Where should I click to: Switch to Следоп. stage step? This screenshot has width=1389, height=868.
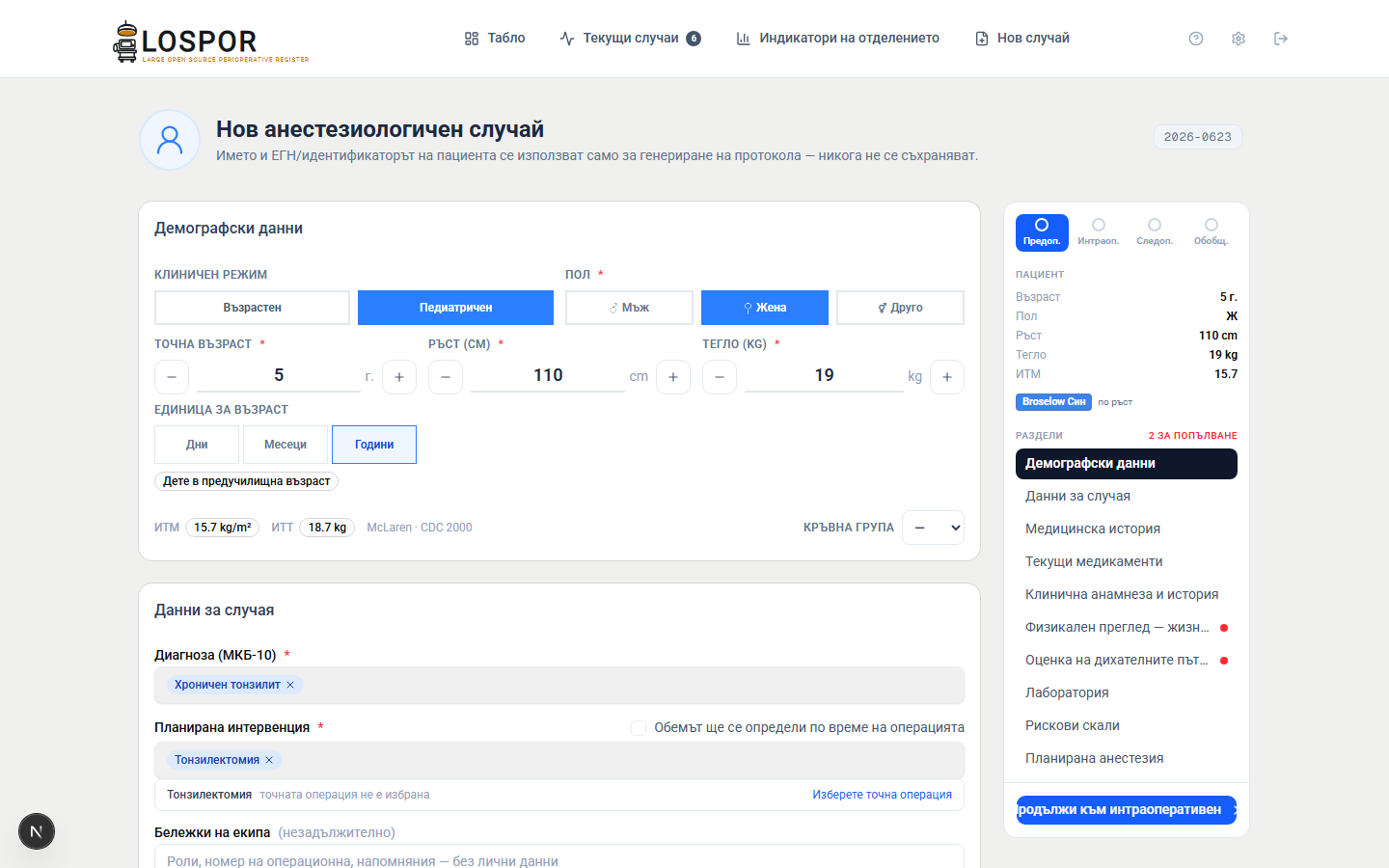coord(1155,232)
